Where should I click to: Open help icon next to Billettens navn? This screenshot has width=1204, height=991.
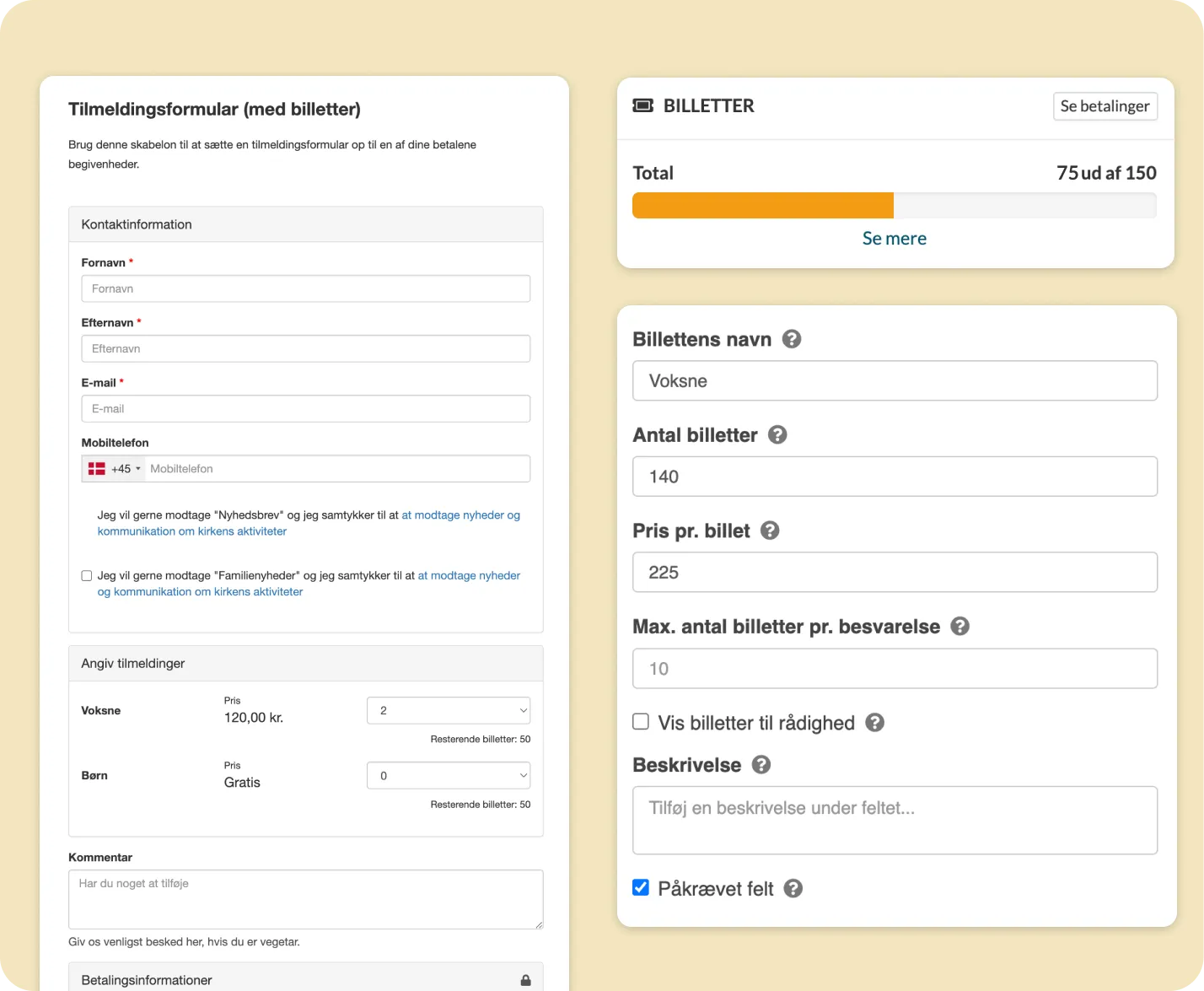click(792, 339)
